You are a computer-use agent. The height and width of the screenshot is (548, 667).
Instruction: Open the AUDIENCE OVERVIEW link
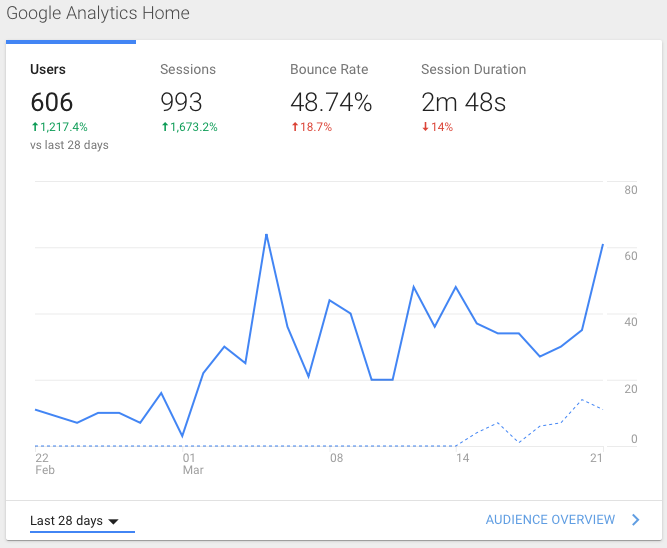pos(550,519)
